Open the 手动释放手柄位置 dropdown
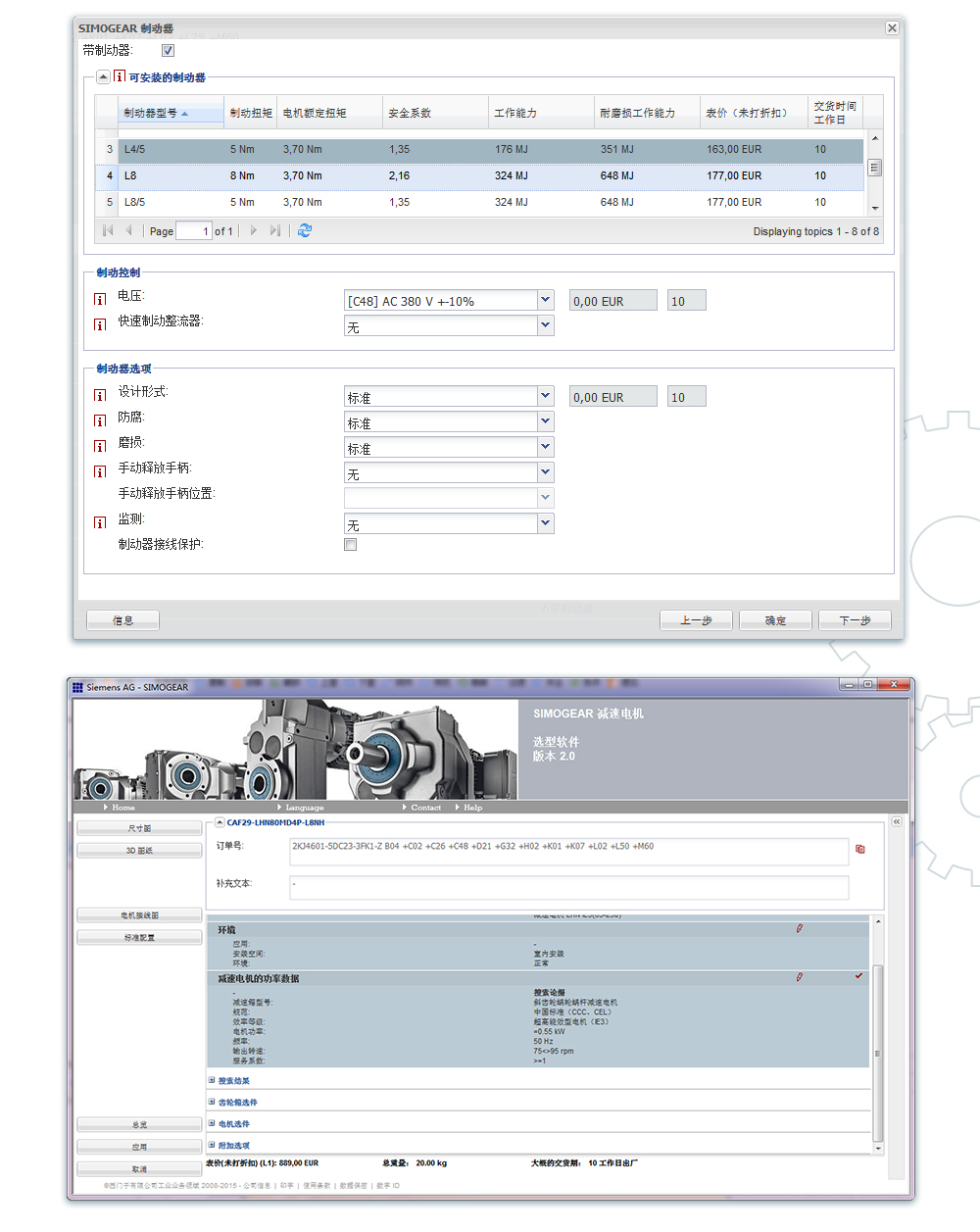The image size is (980, 1232). pos(546,498)
